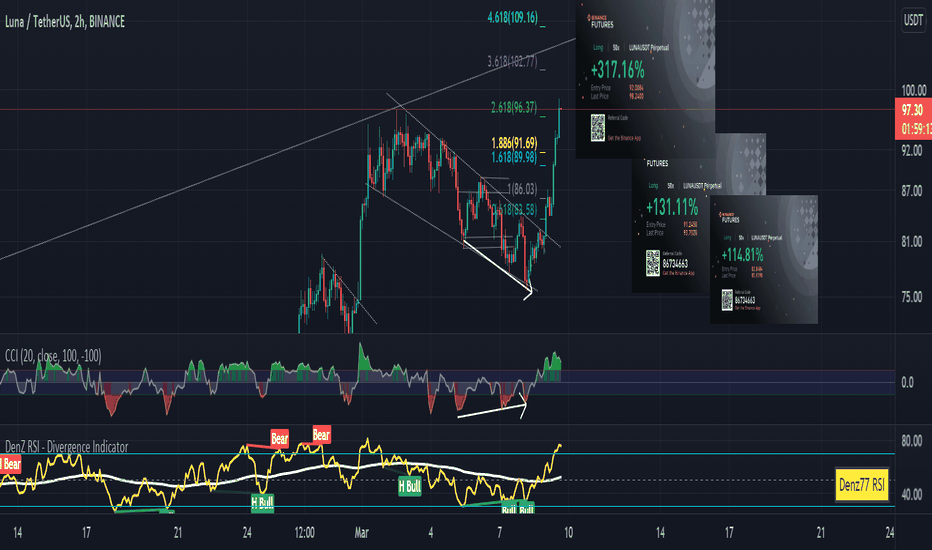Open the +131.11% Binance Futures card
The image size is (932, 550).
pyautogui.click(x=672, y=226)
